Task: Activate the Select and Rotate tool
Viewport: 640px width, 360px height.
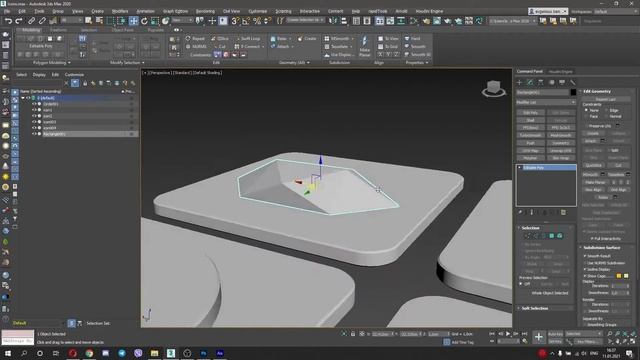Action: coord(144,21)
